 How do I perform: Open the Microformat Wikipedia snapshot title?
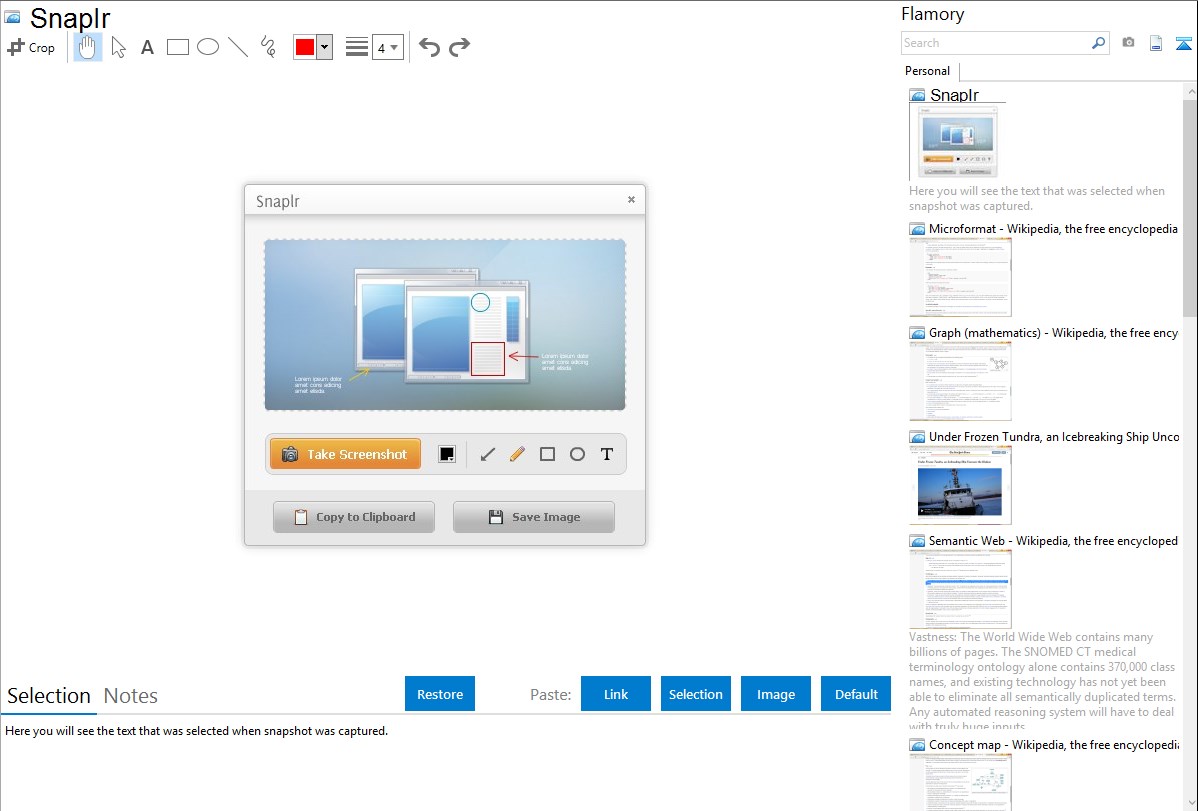pyautogui.click(x=1053, y=229)
